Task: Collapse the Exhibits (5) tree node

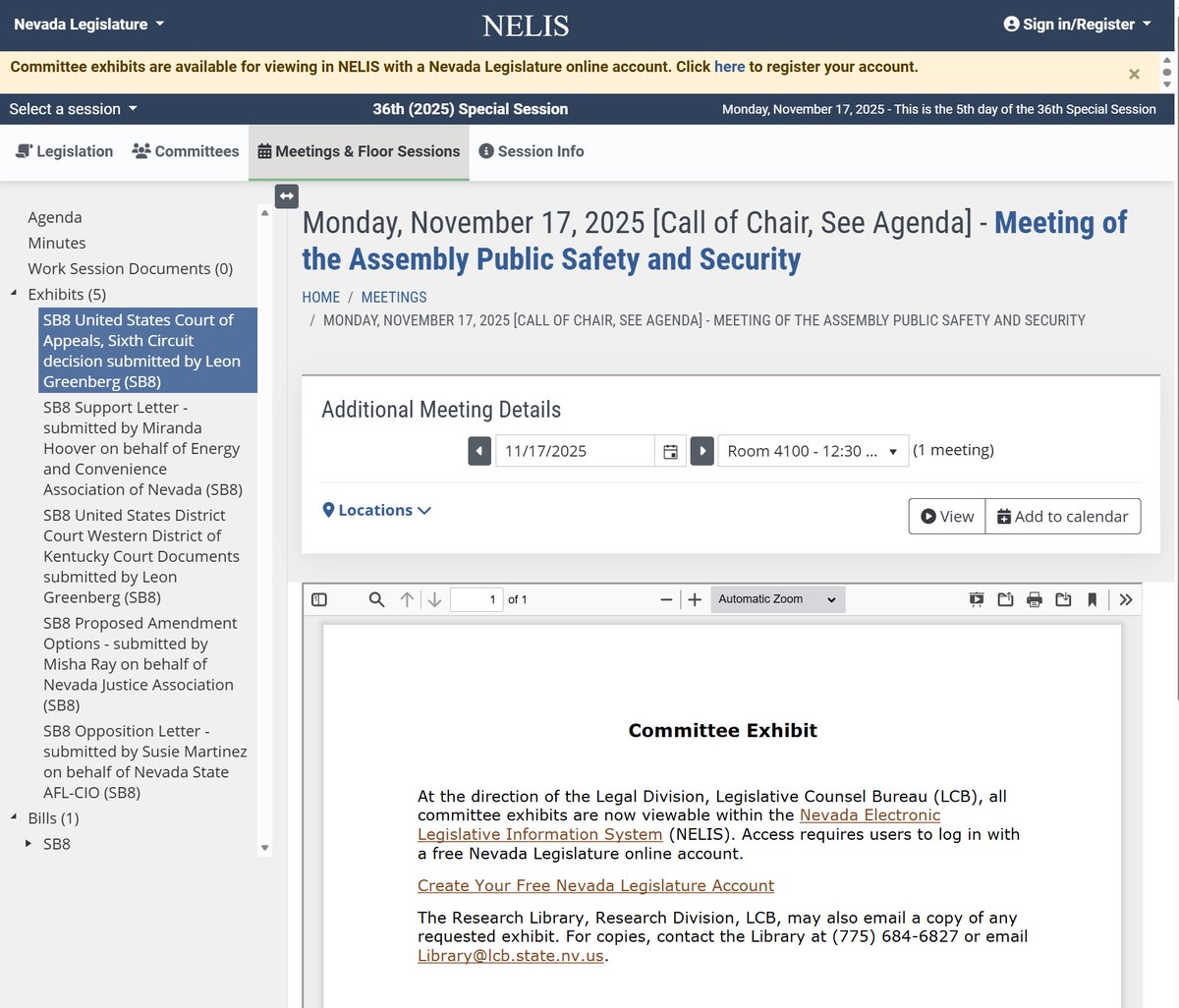Action: 14,294
